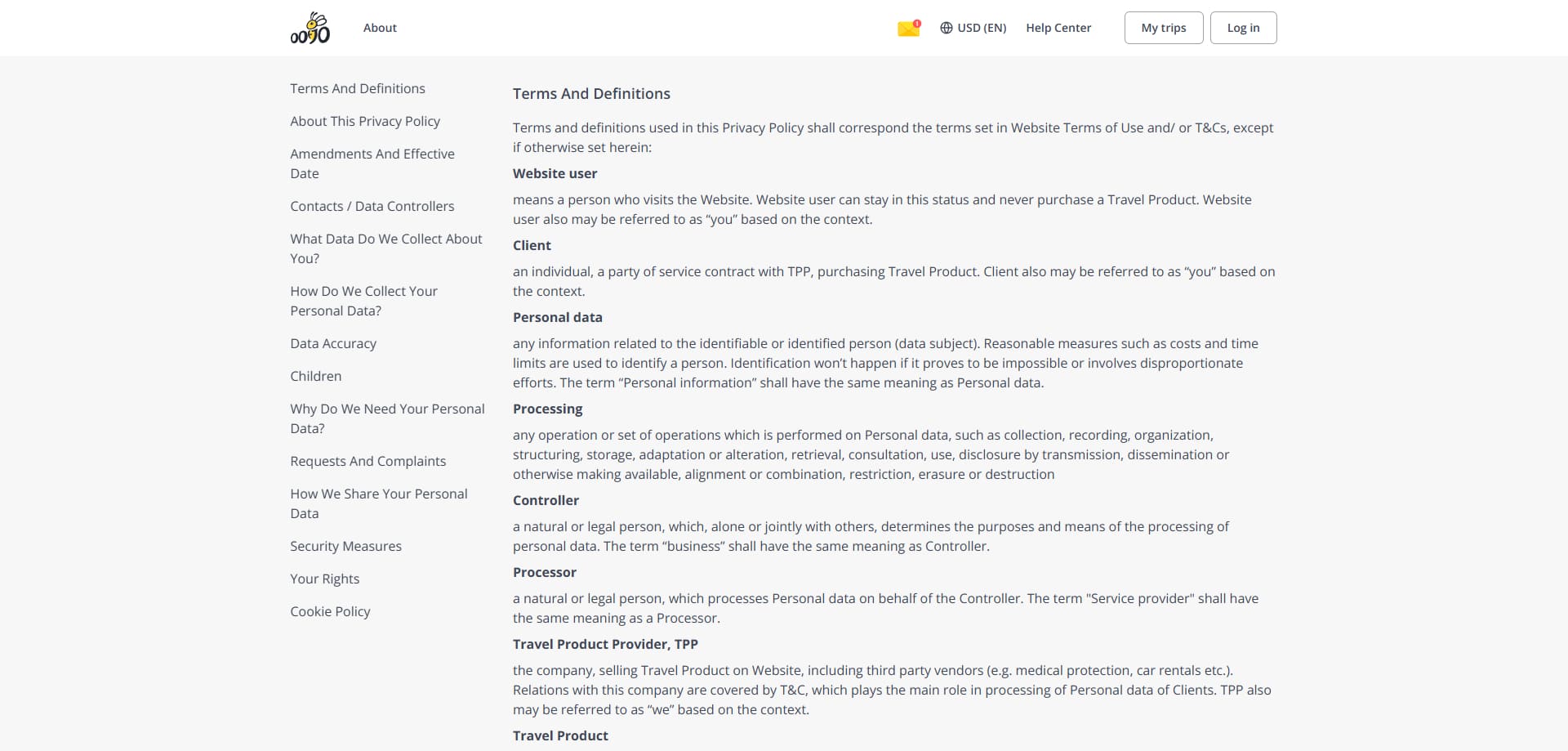Open What Data Do We Collect About You
Screen dimensions: 1568x751
[386, 248]
